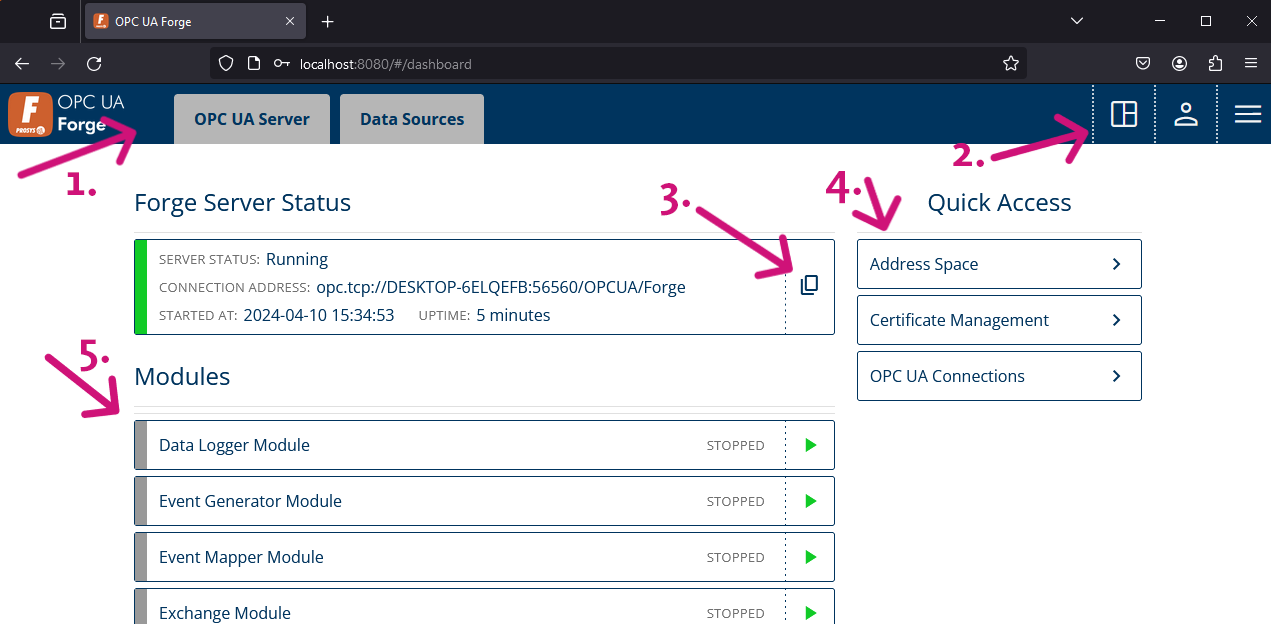Open the hamburger menu in app header
The width and height of the screenshot is (1271, 624).
[1247, 114]
